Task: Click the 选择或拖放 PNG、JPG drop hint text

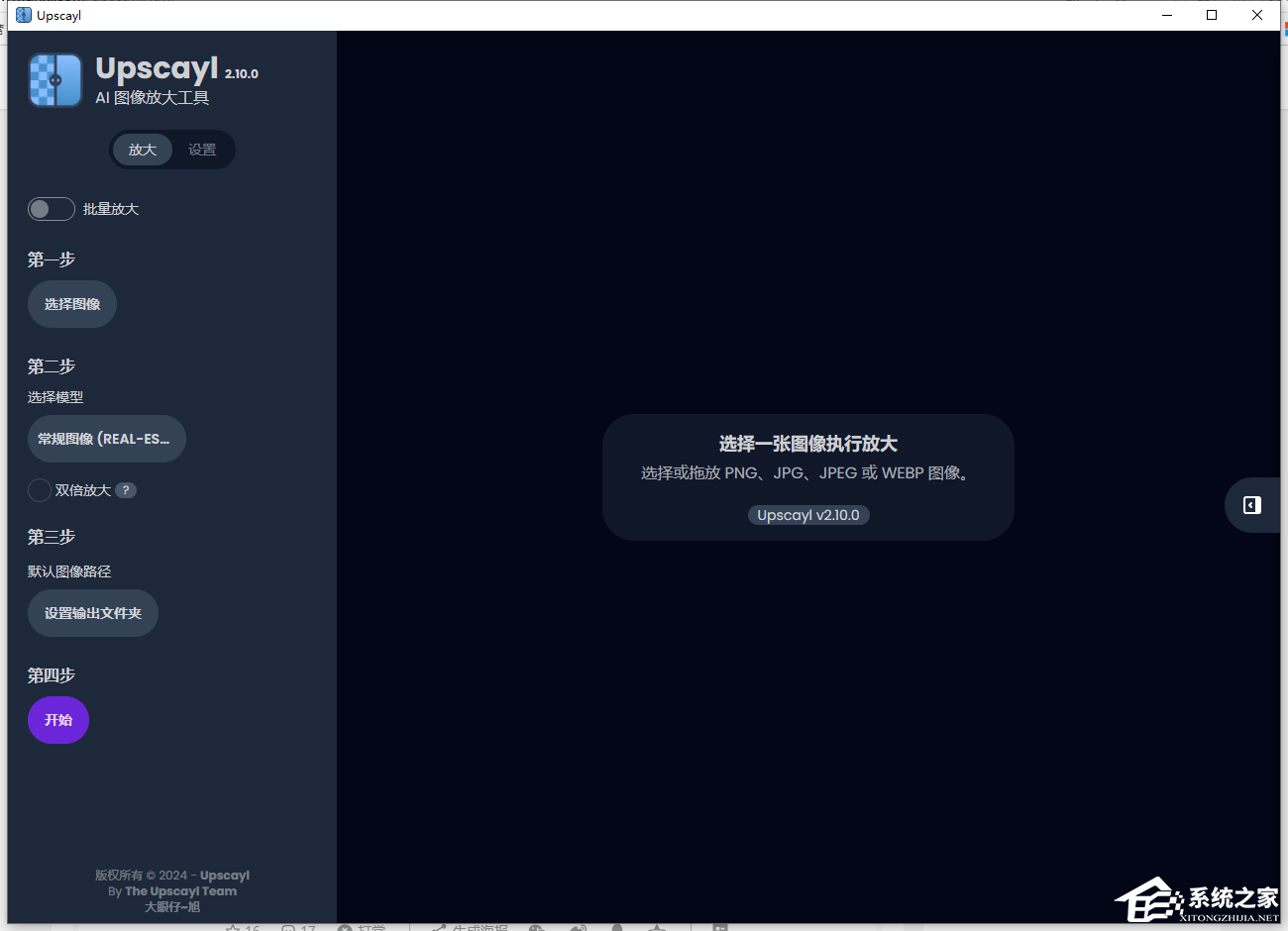Action: pos(808,473)
